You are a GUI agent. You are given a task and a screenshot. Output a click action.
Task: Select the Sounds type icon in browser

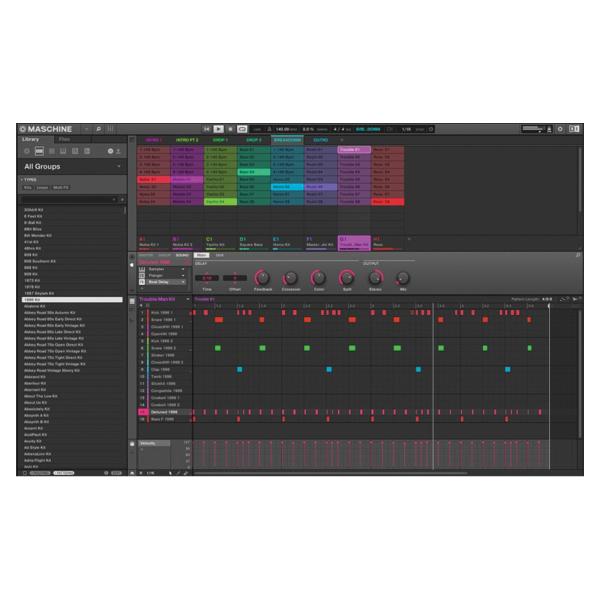click(x=51, y=151)
